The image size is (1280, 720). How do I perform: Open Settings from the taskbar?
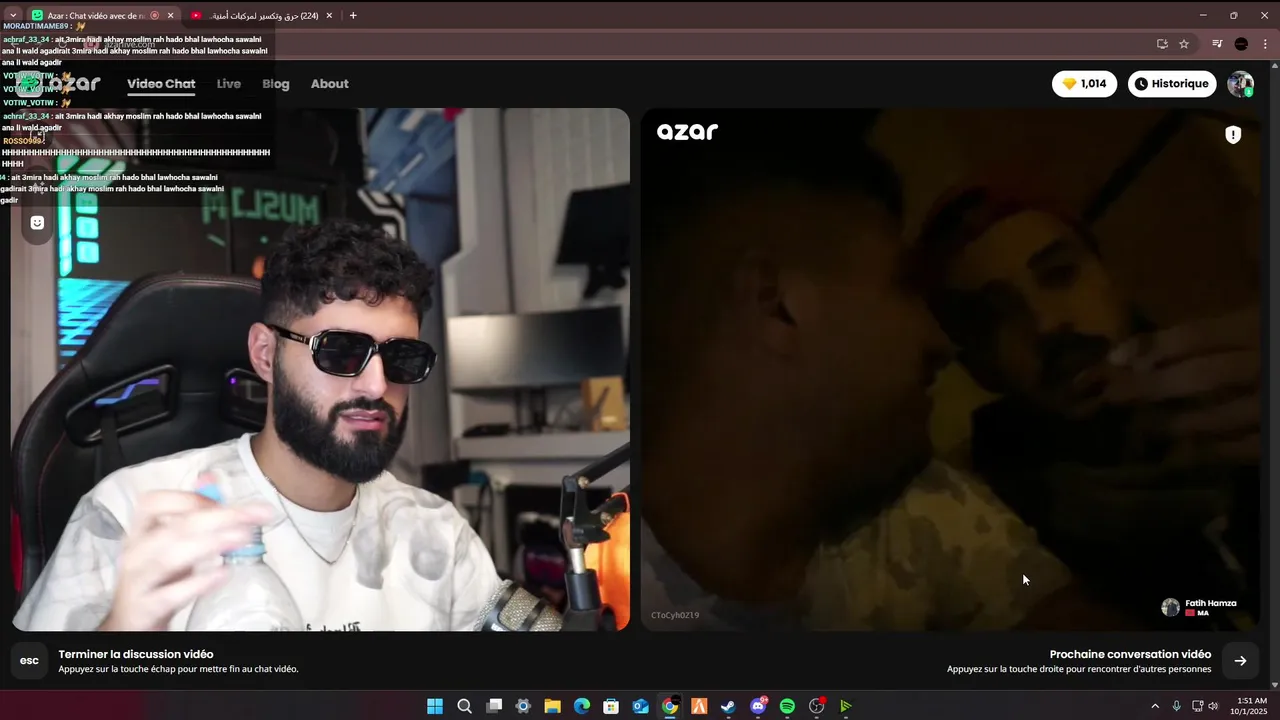tap(523, 706)
